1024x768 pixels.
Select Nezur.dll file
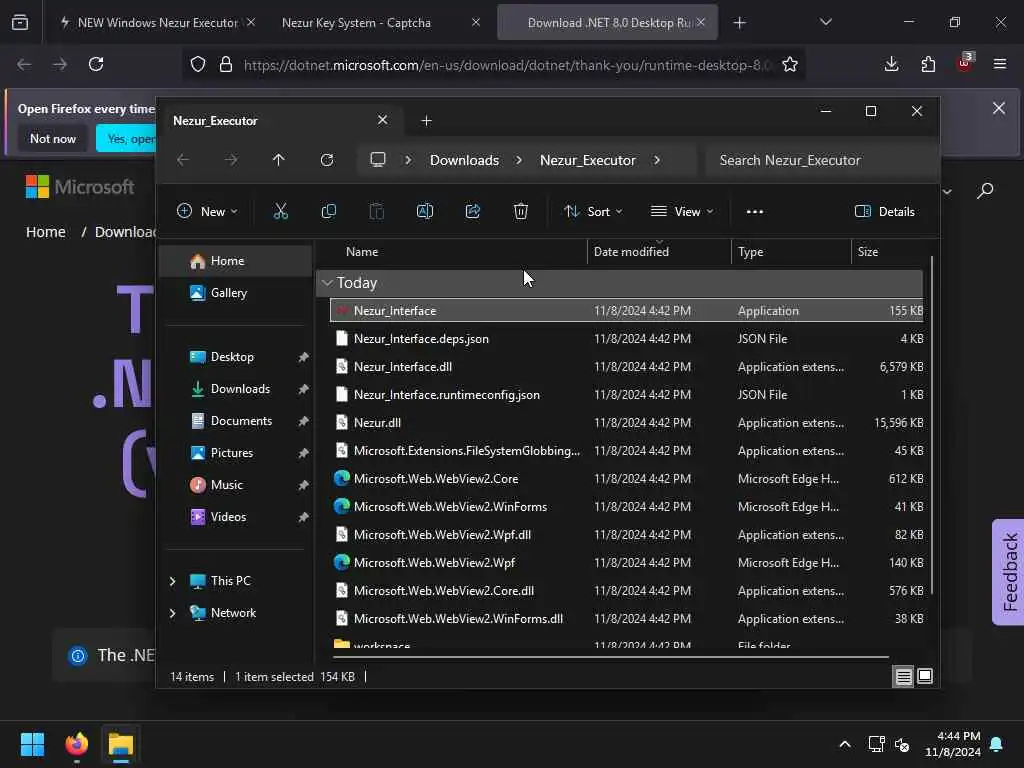627,423
